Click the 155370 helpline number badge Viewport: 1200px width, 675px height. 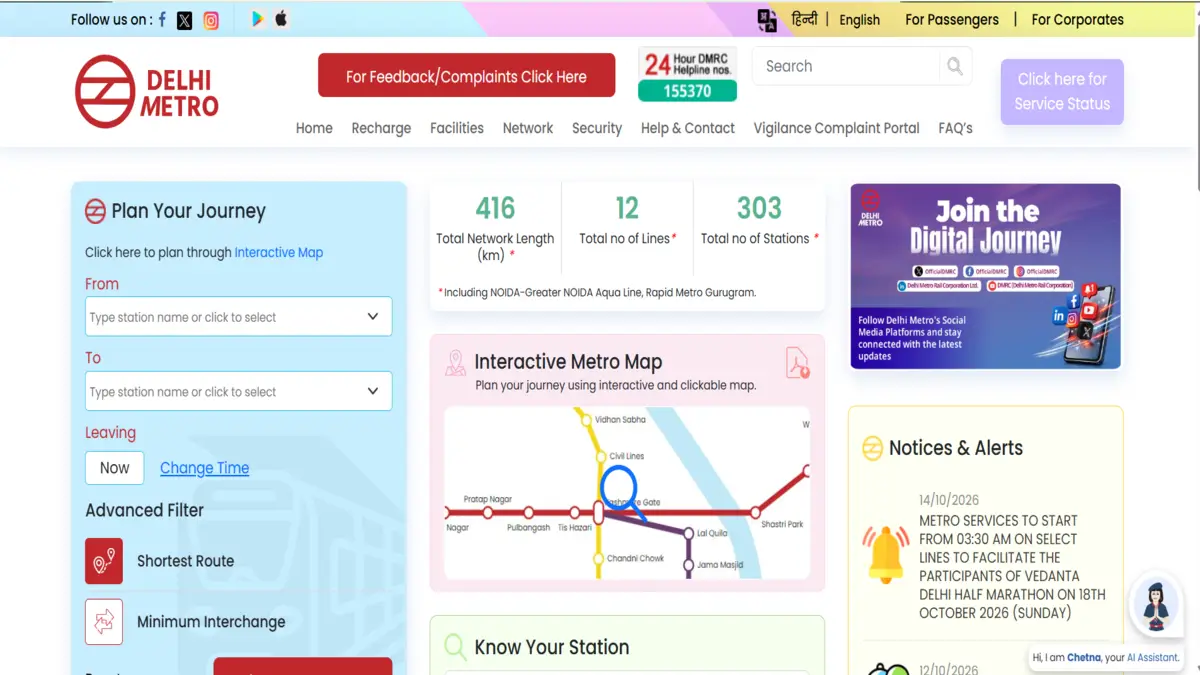pos(688,91)
